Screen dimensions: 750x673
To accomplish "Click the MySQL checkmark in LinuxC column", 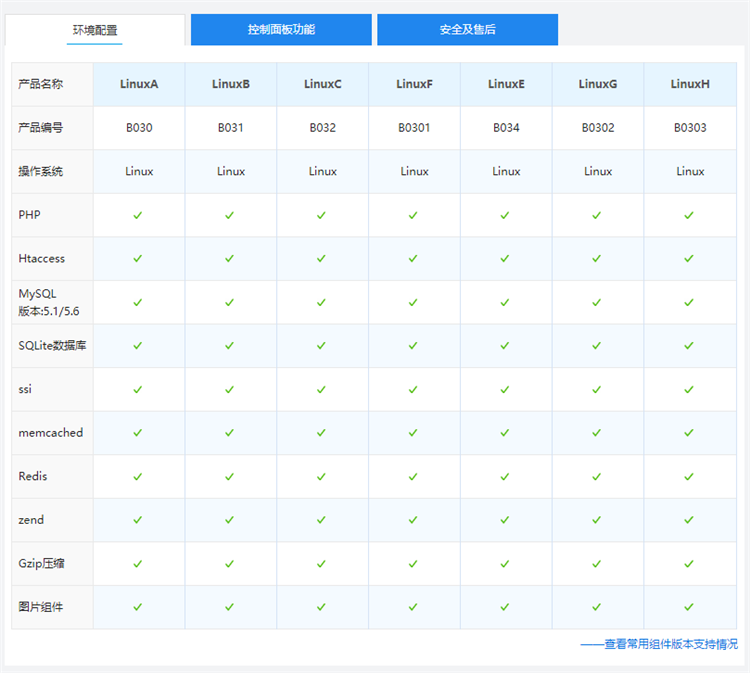I will point(322,302).
